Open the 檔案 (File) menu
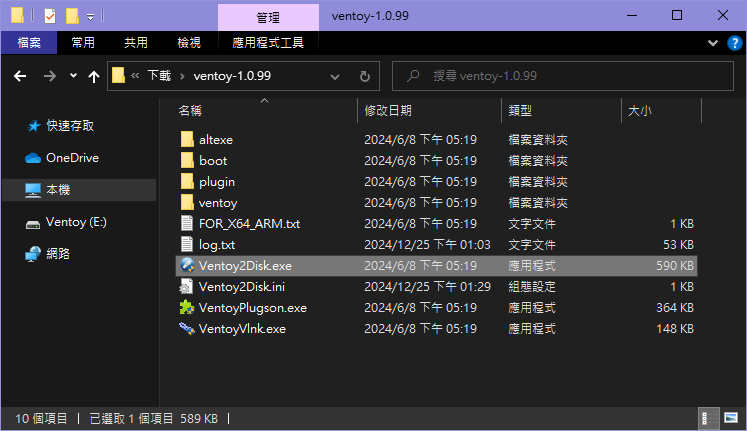Viewport: 747px width, 431px height. 29,43
